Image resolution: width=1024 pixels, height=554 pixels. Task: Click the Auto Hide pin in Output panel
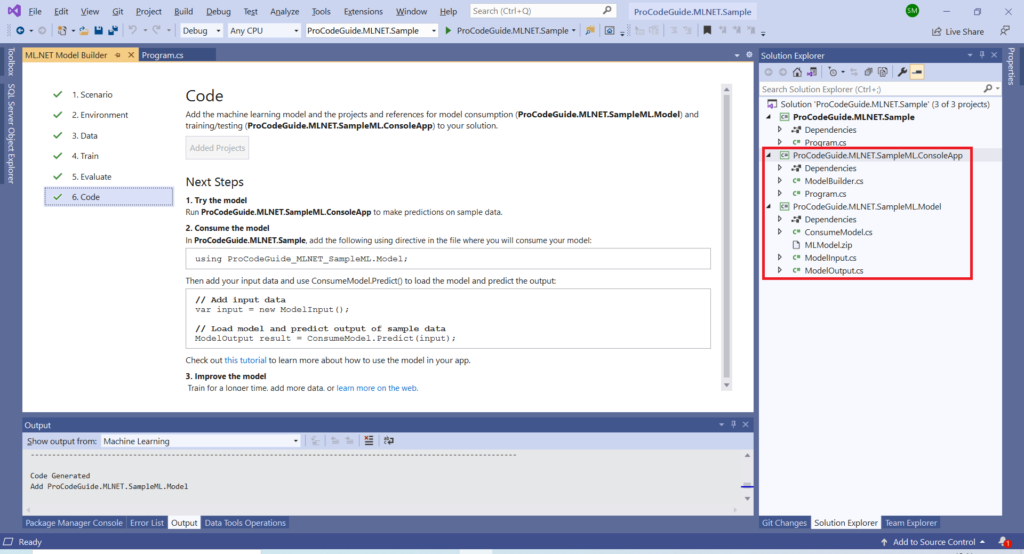tap(733, 425)
